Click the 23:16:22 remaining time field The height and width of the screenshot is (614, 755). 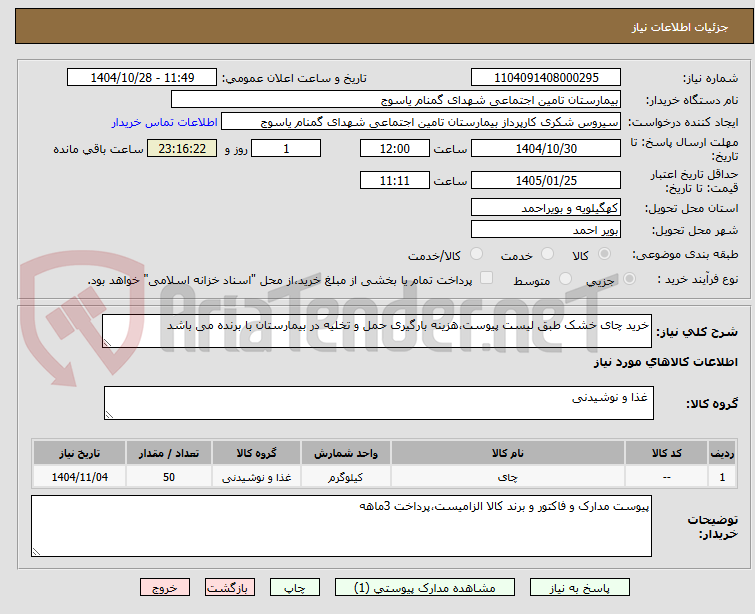coord(182,148)
